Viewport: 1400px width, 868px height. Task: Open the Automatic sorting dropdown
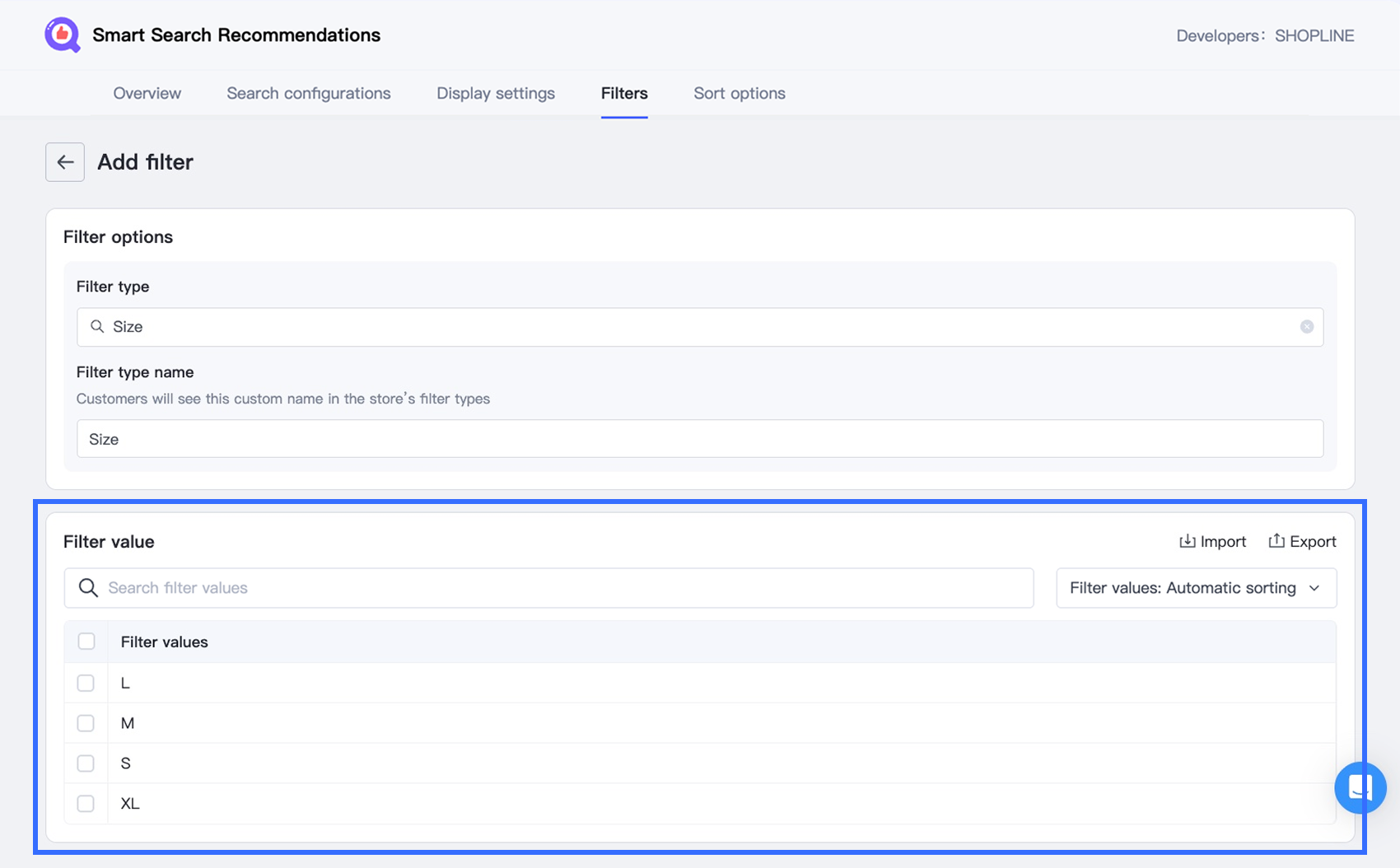pos(1196,588)
